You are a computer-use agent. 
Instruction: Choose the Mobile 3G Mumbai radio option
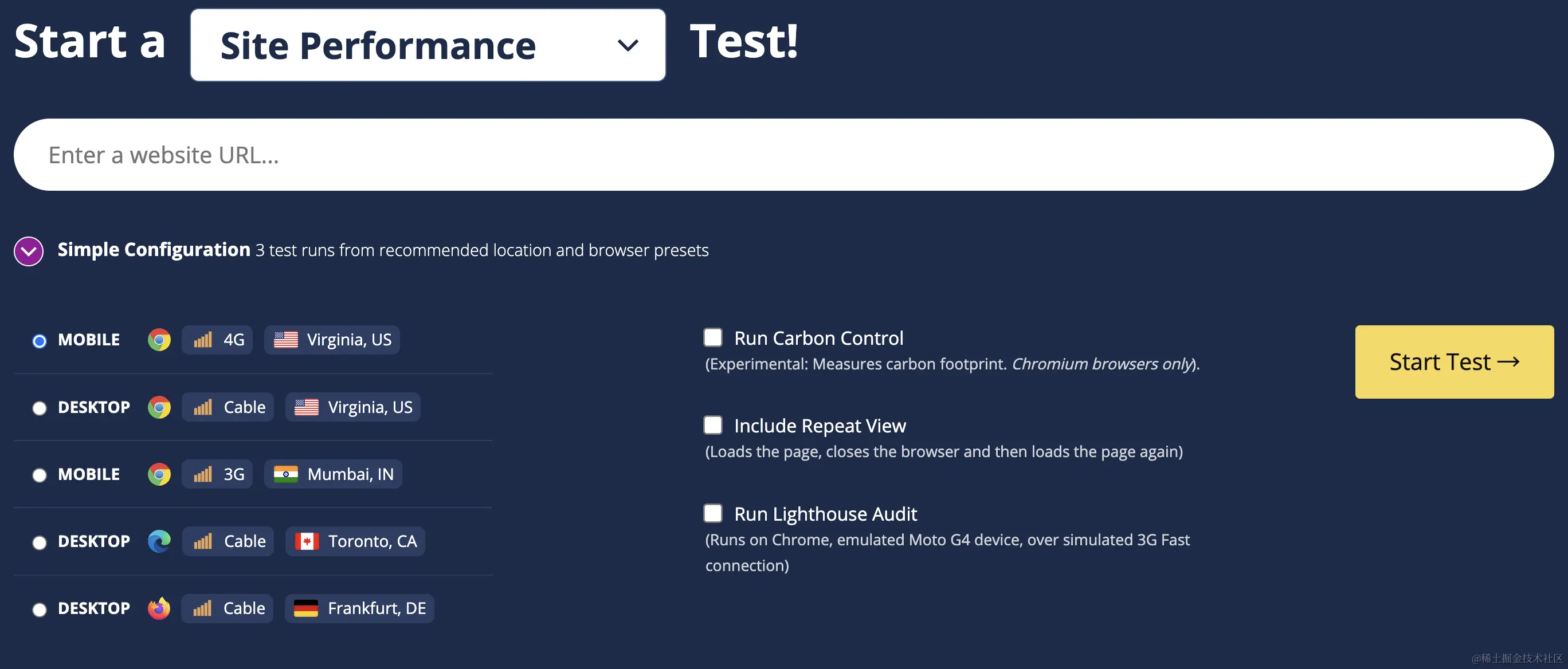[40, 475]
